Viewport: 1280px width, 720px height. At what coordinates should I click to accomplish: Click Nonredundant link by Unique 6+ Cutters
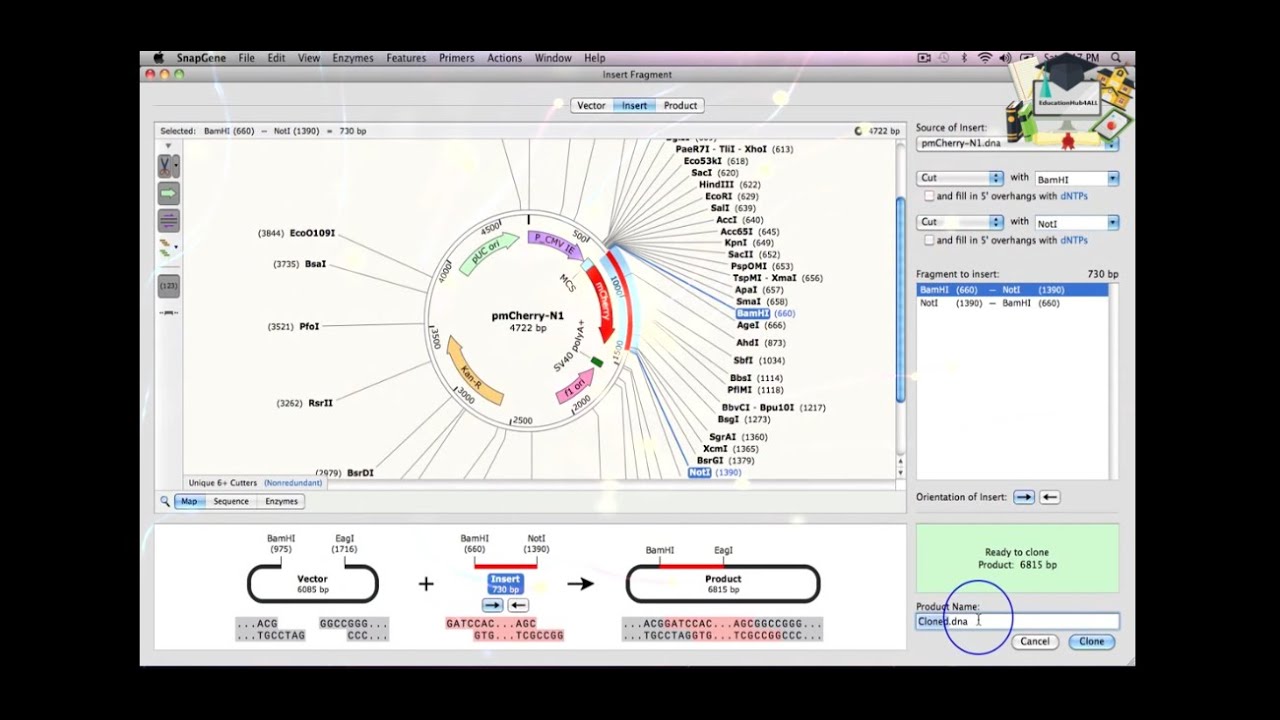point(293,483)
